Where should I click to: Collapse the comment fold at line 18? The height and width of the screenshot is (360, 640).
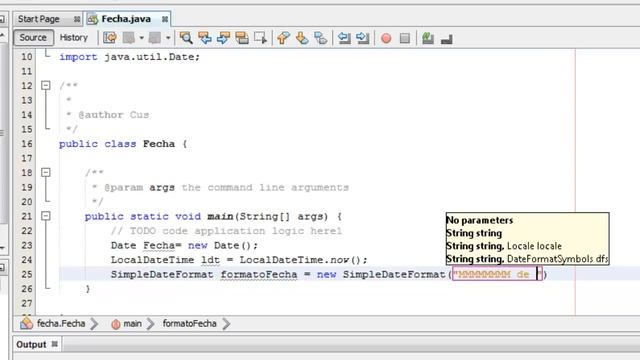click(x=46, y=173)
